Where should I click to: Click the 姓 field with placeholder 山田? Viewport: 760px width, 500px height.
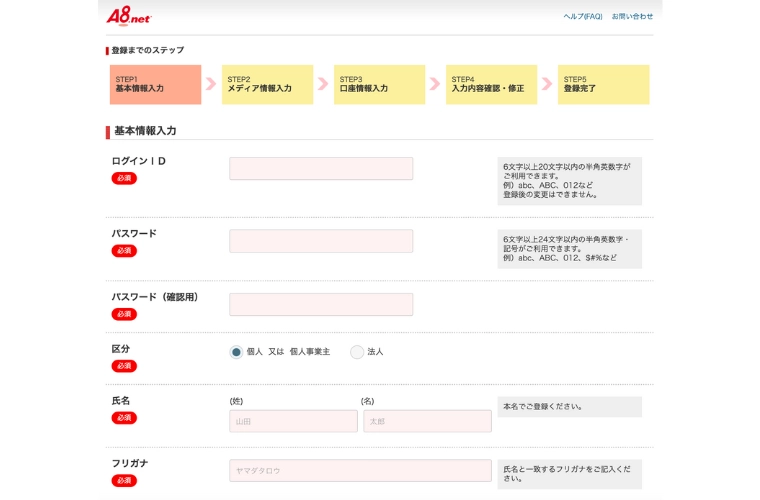click(x=293, y=422)
